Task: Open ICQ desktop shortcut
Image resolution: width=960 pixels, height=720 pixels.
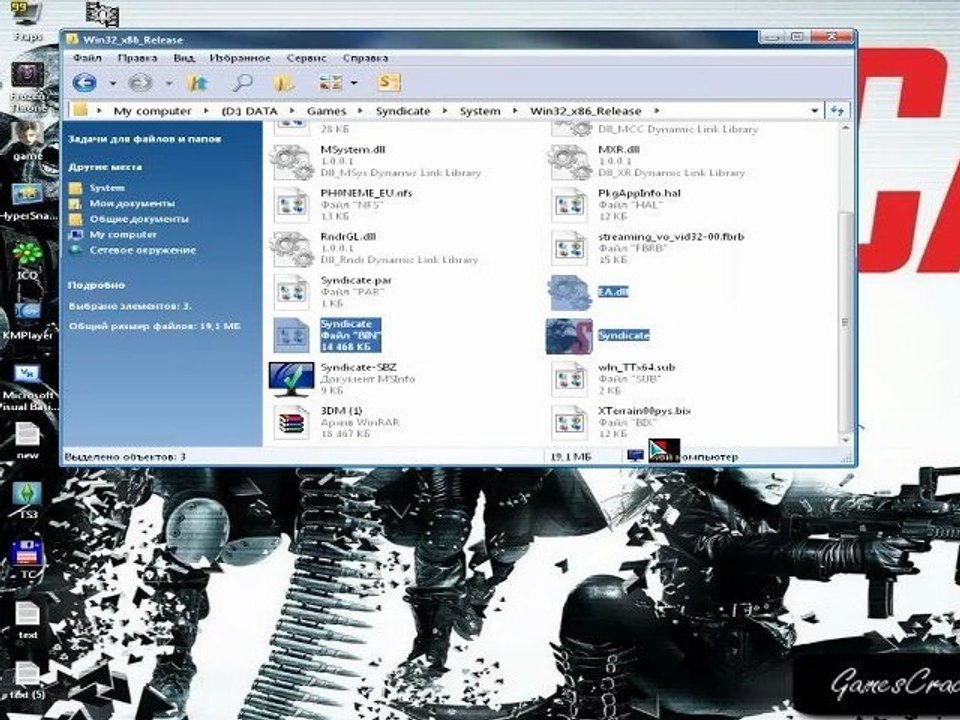Action: pyautogui.click(x=27, y=261)
